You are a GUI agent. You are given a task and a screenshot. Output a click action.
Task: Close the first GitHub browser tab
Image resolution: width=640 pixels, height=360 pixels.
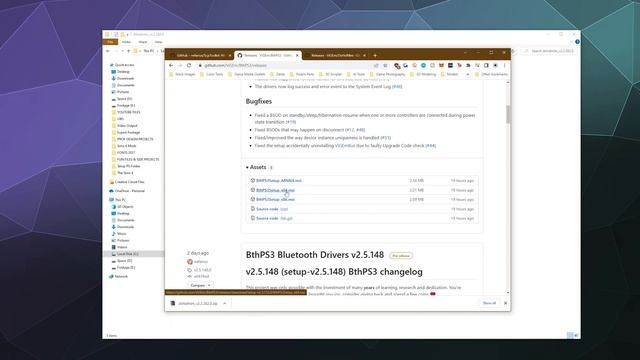[x=230, y=55]
